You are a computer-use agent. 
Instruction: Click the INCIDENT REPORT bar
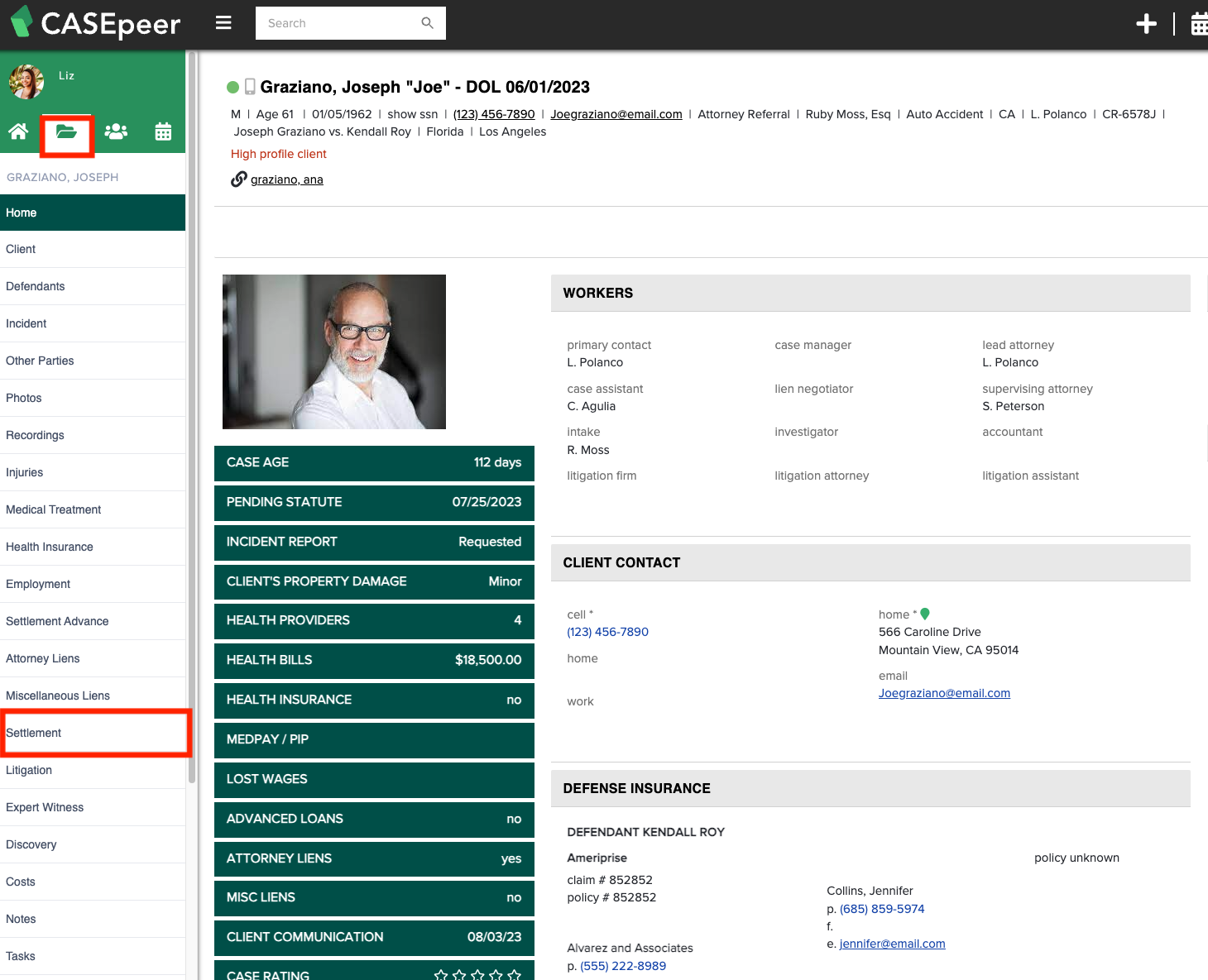pos(374,543)
